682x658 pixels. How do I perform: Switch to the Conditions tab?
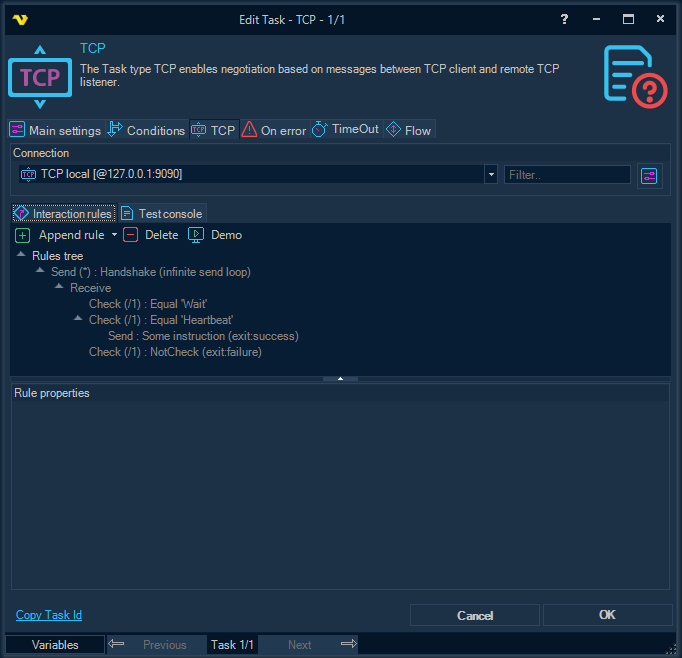146,130
